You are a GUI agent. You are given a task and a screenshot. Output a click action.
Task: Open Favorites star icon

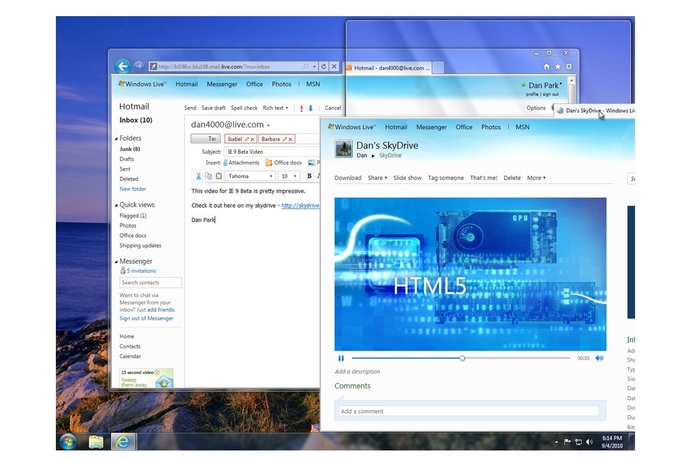[x=558, y=66]
